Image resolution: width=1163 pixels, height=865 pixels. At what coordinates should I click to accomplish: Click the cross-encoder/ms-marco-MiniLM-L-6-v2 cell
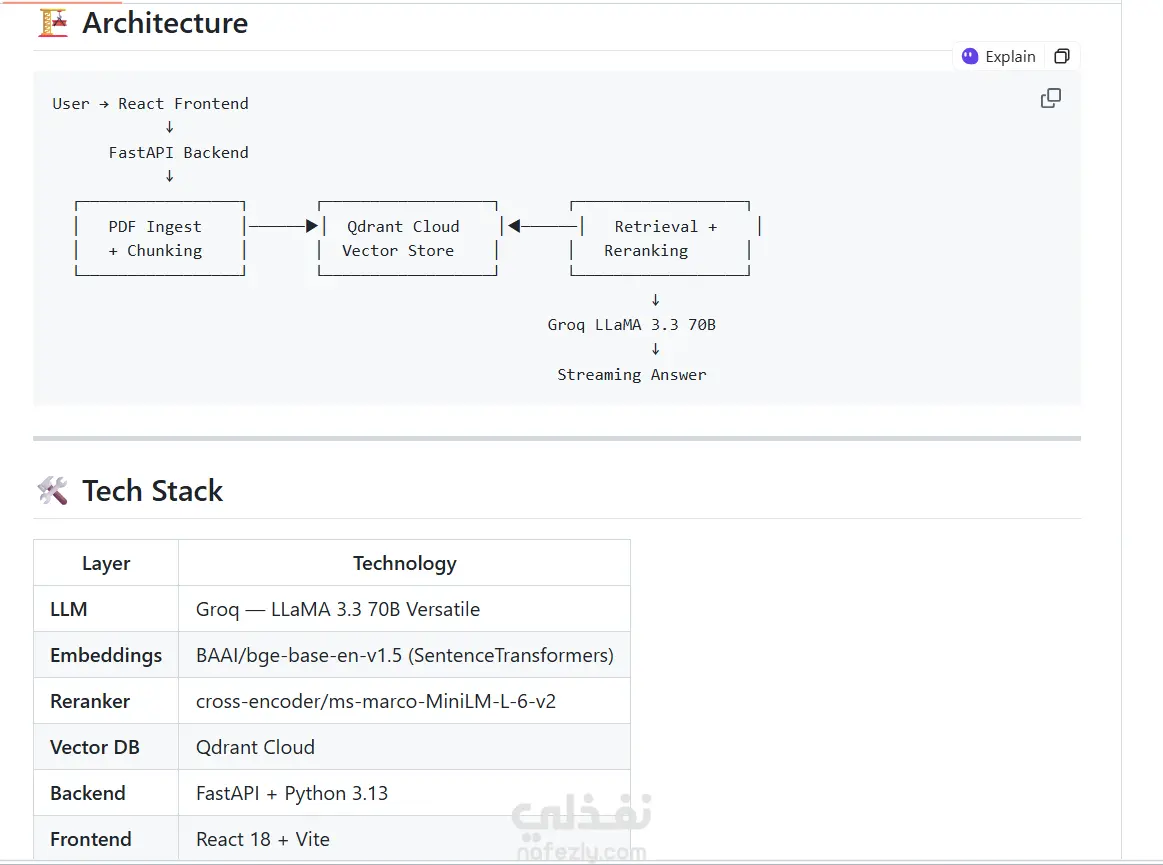[376, 701]
